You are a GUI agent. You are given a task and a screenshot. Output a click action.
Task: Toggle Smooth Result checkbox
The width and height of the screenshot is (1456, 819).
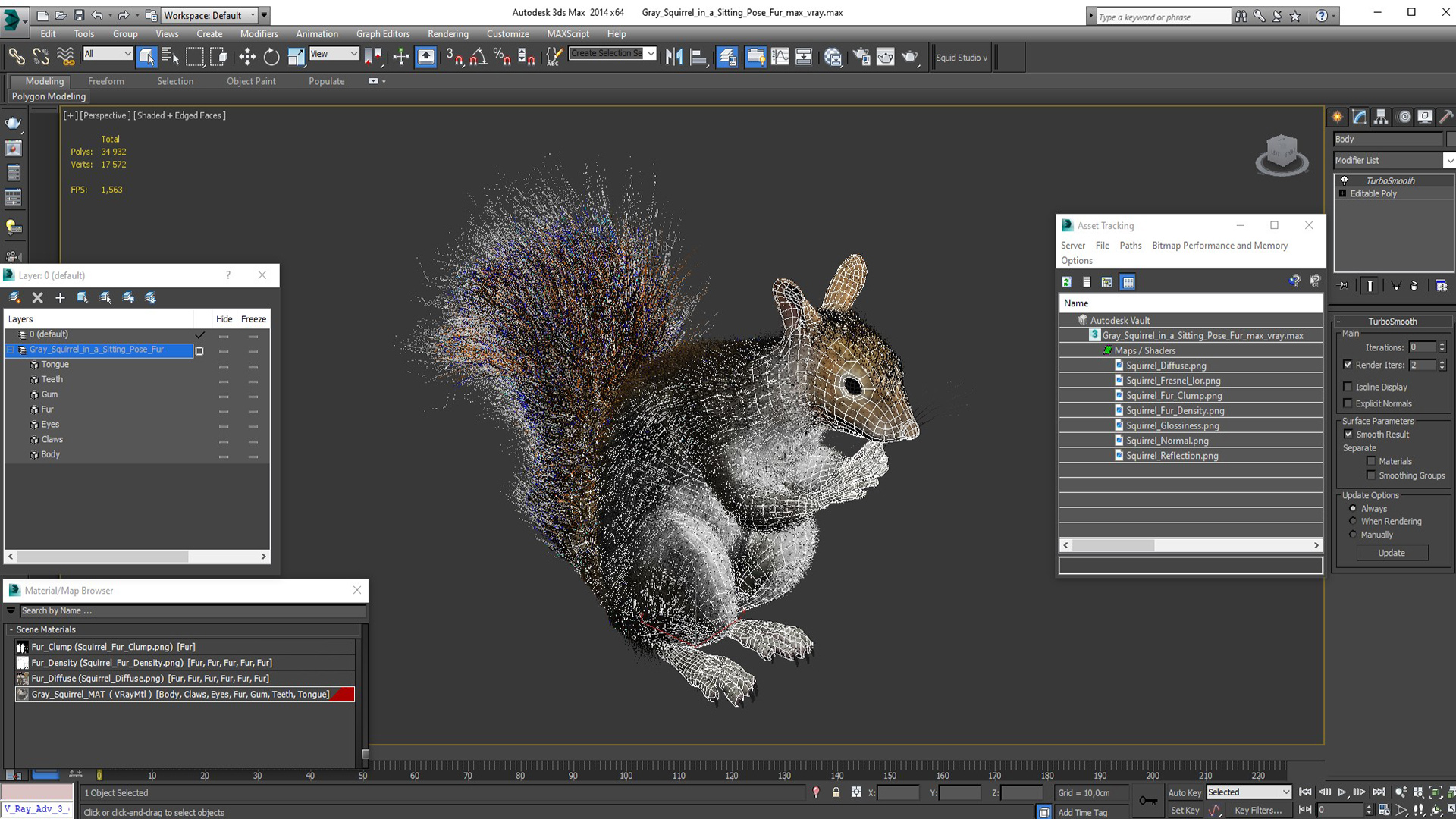point(1348,435)
